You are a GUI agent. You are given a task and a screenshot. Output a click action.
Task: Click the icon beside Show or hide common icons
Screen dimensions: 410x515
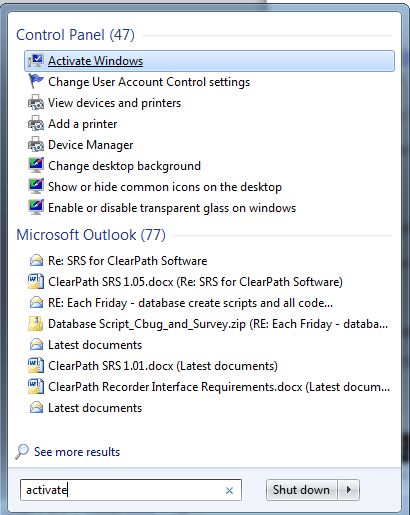36,186
